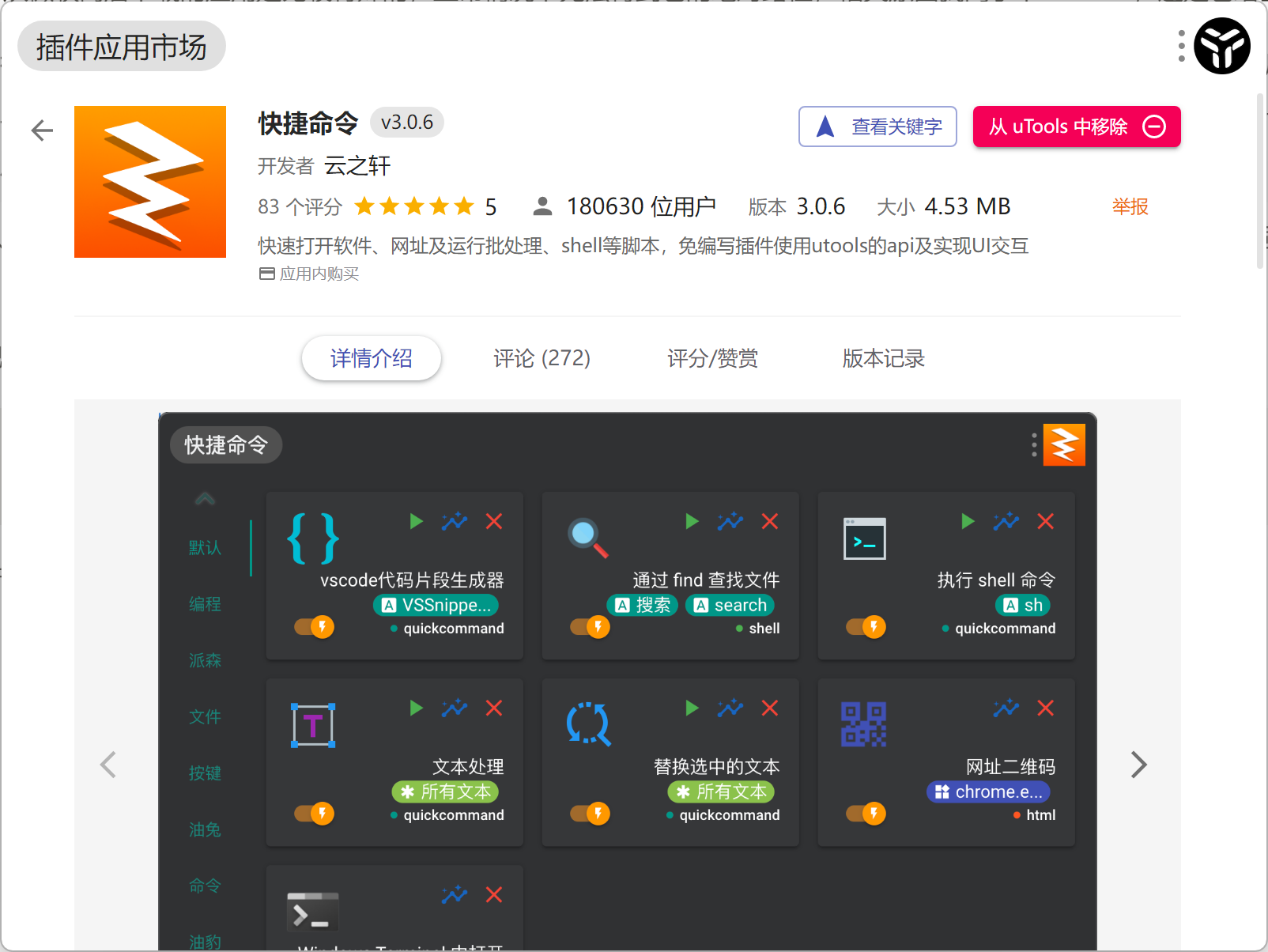The image size is (1268, 952).
Task: Delete the 执行 shell 命令 command
Action: 1046,521
